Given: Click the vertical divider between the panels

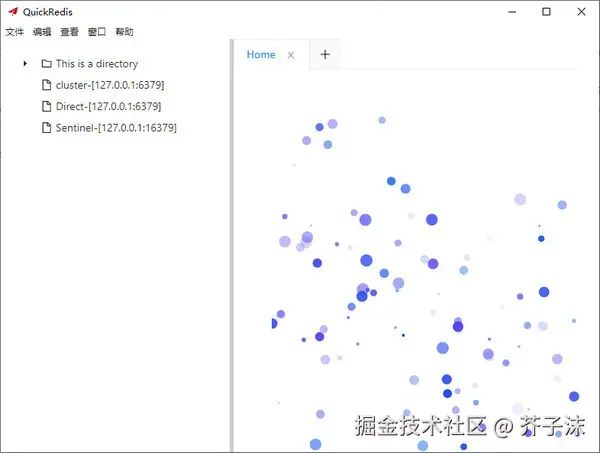Looking at the screenshot, I should coord(231,250).
